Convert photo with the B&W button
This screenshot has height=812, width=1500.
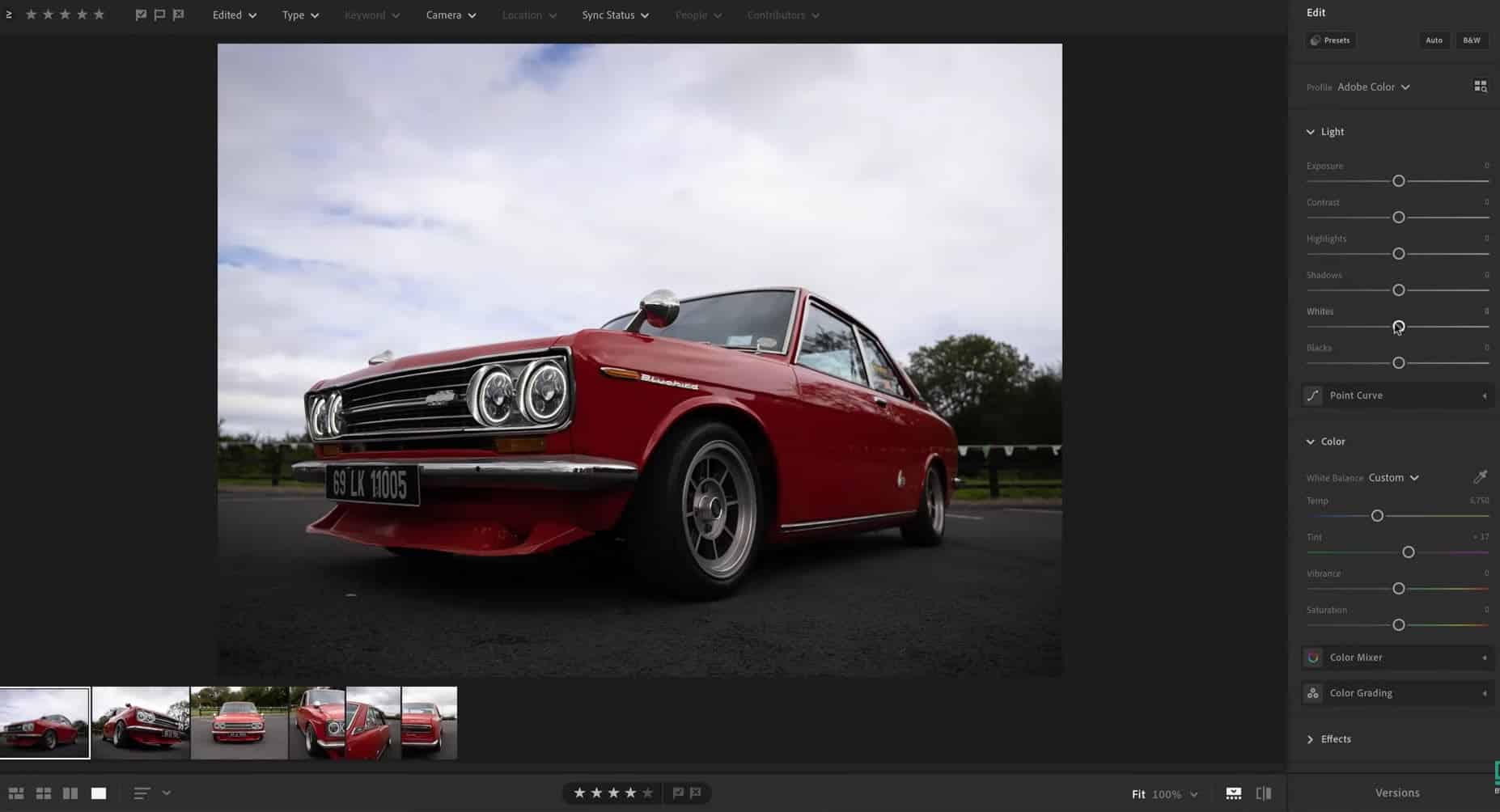[1471, 40]
